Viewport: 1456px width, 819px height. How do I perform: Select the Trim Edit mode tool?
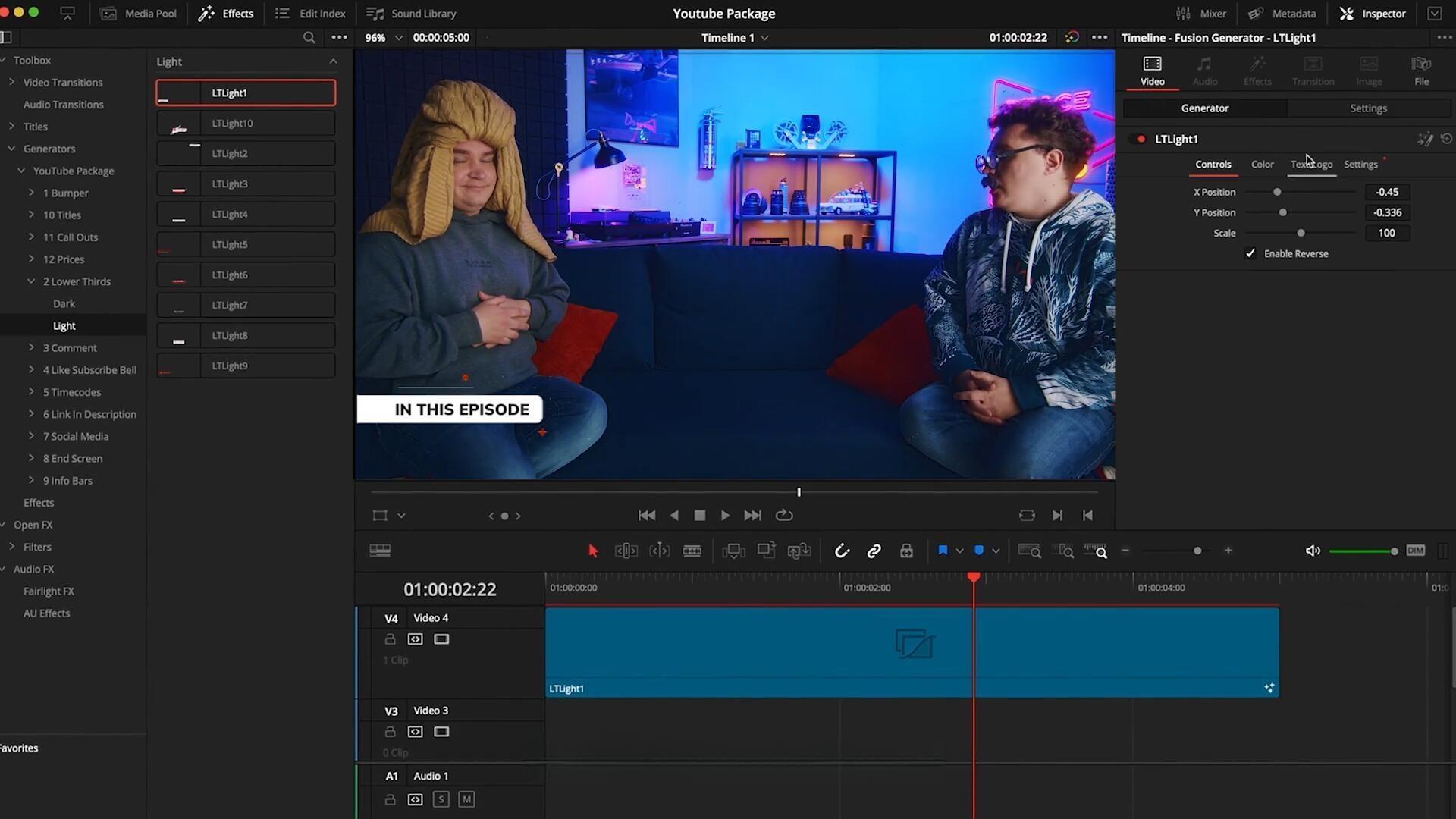click(x=626, y=551)
